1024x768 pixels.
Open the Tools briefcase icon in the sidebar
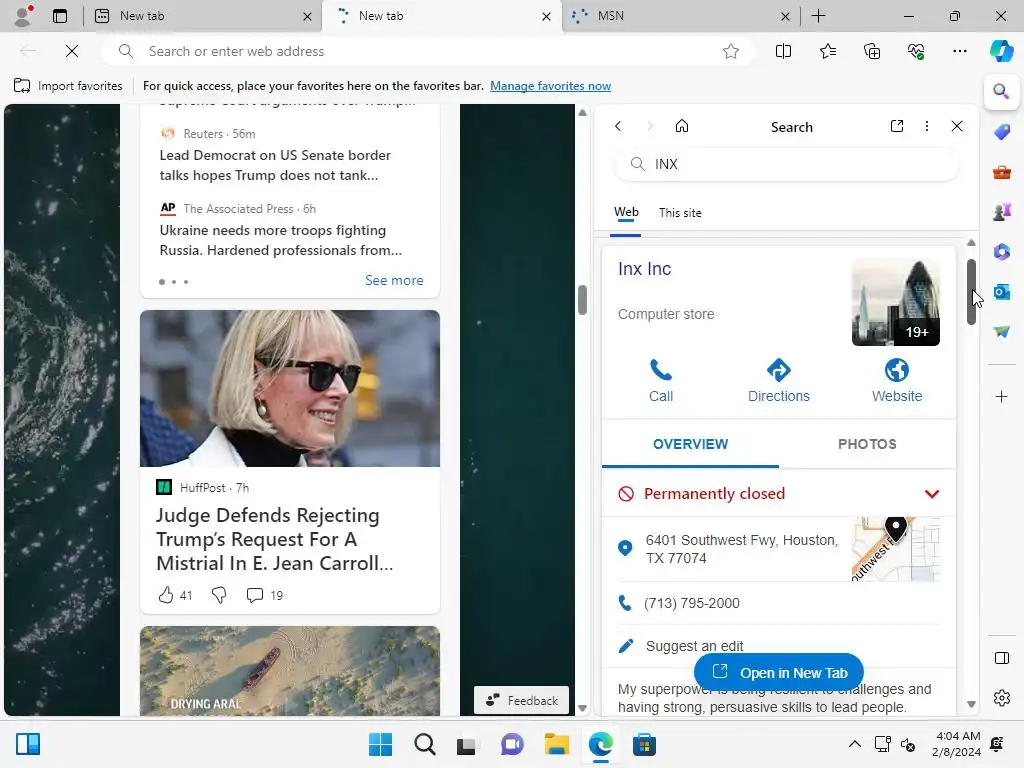point(1001,172)
